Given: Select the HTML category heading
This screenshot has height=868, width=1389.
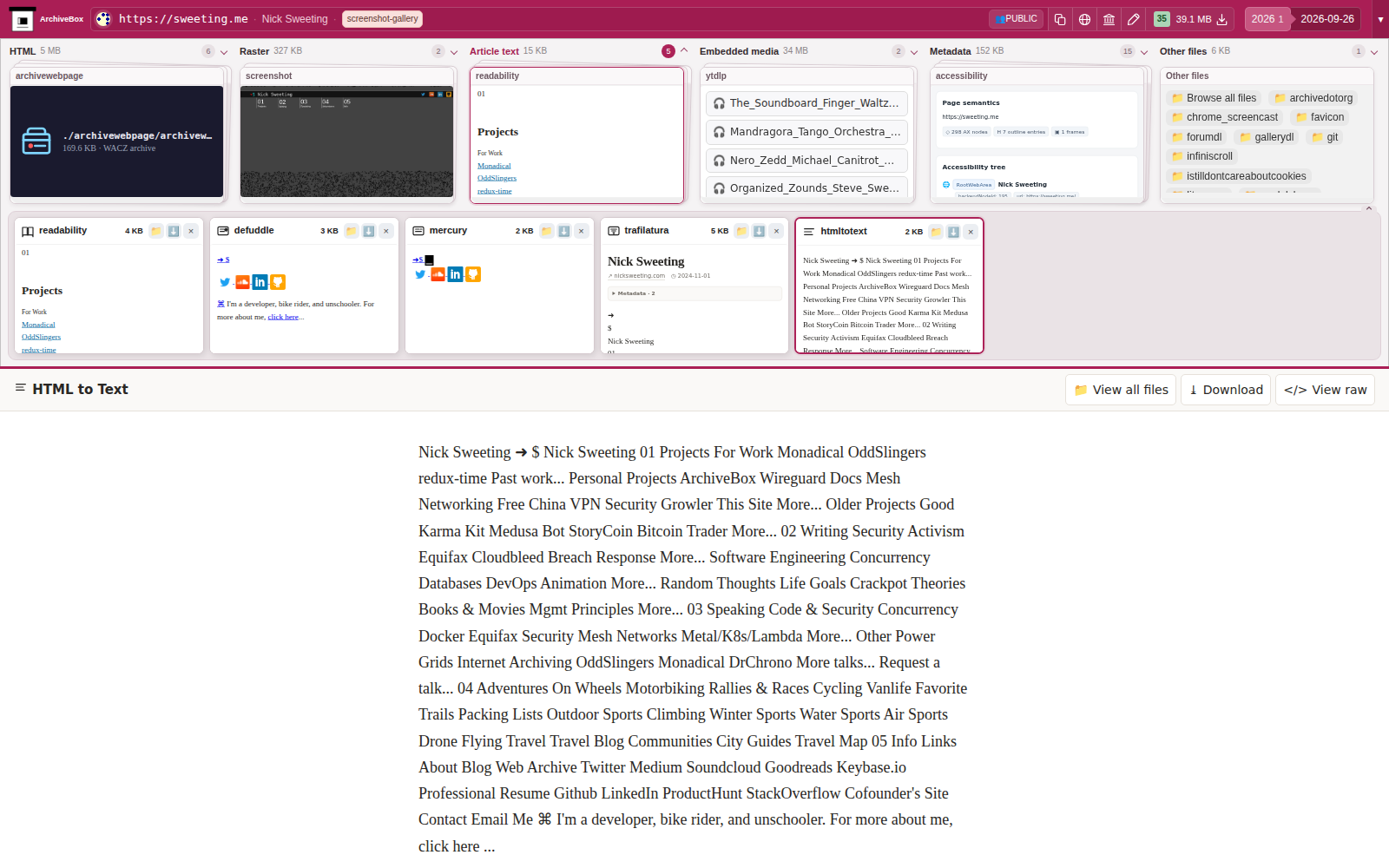Looking at the screenshot, I should point(23,51).
